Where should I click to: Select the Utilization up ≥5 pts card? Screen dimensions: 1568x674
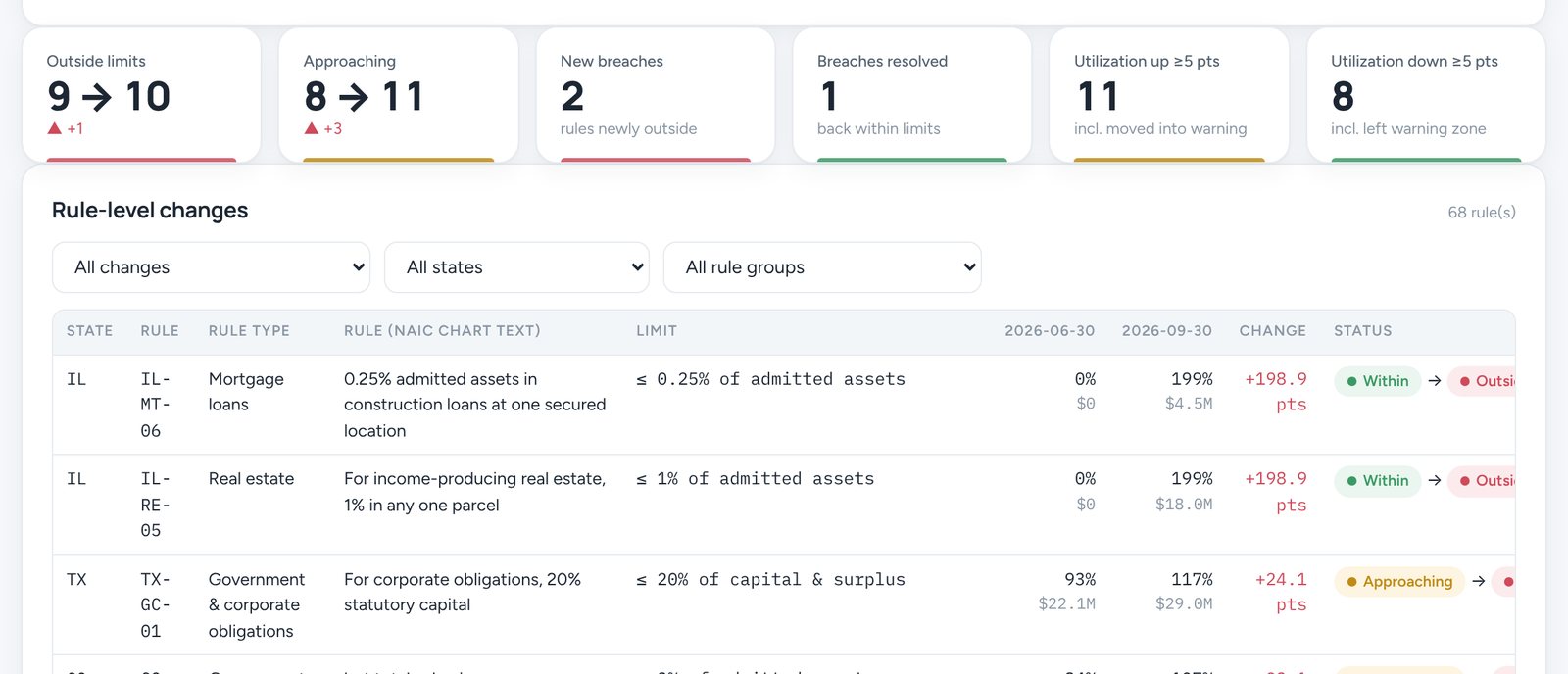[1168, 95]
